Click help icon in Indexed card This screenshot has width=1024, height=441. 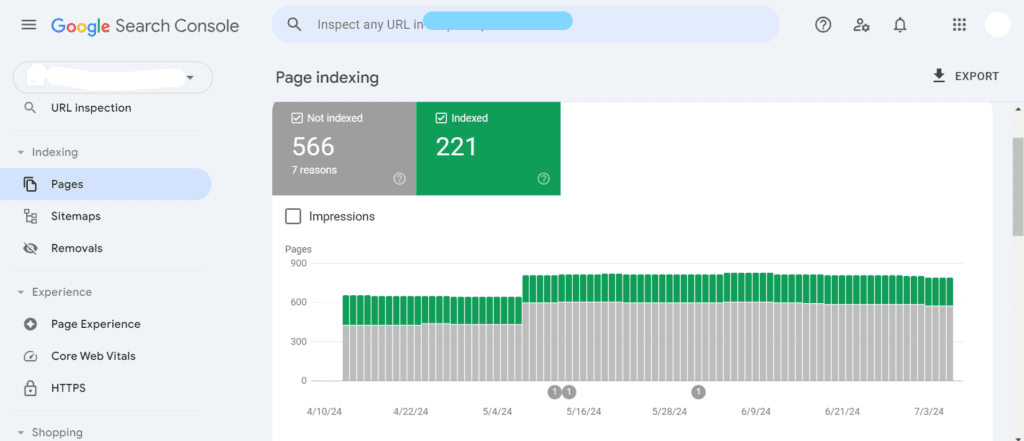(x=544, y=179)
